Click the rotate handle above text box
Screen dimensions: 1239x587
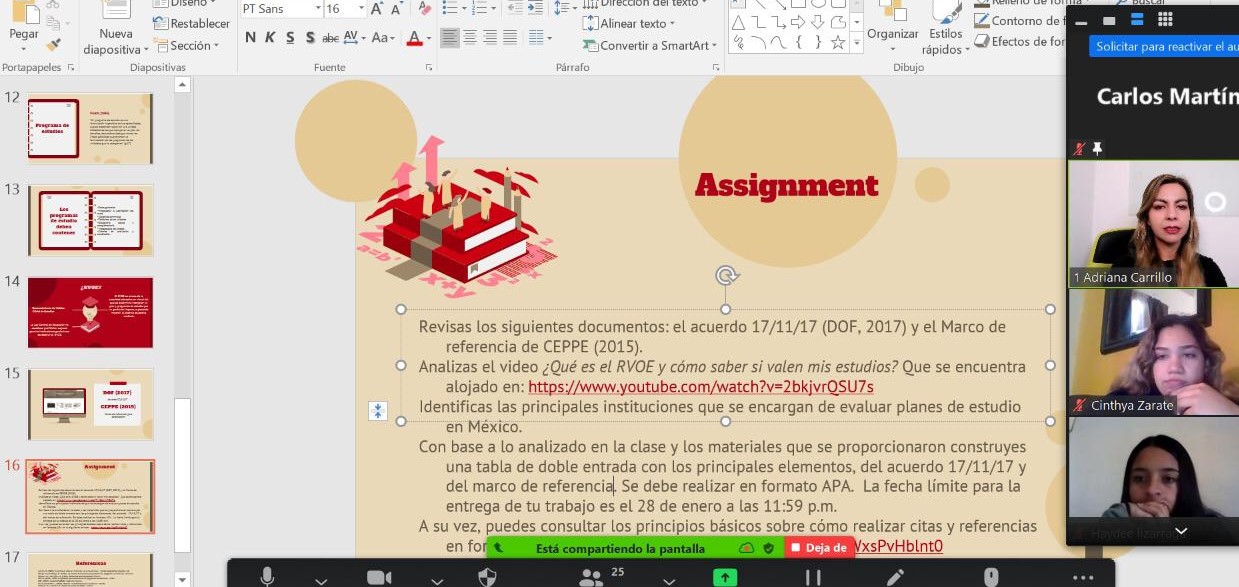[726, 275]
